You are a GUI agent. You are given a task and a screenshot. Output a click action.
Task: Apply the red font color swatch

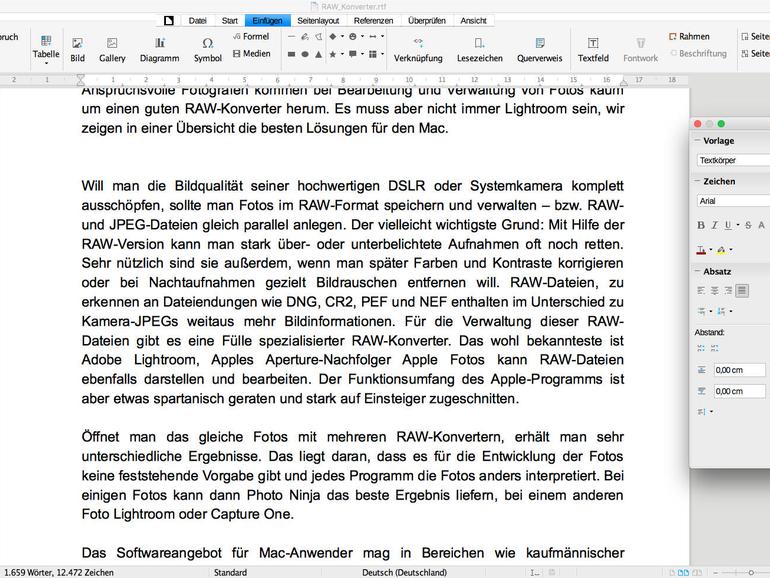701,250
